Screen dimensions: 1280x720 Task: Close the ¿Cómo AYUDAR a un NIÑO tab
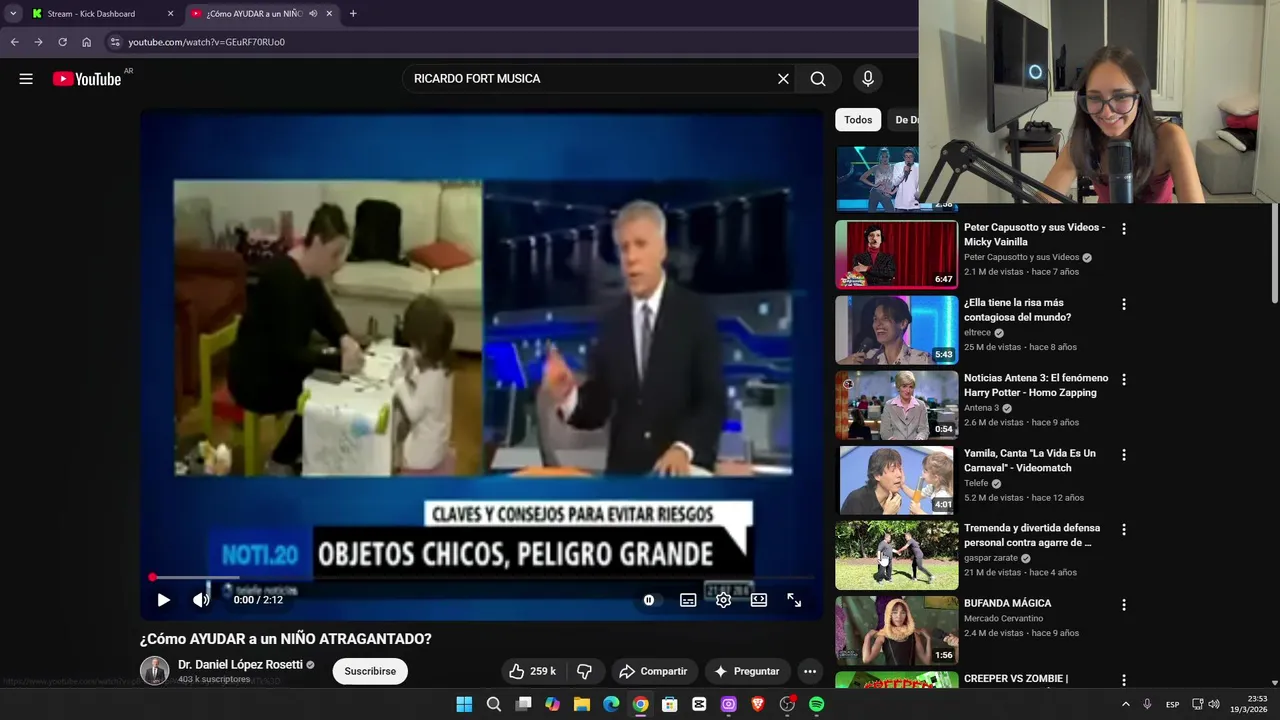pos(329,14)
